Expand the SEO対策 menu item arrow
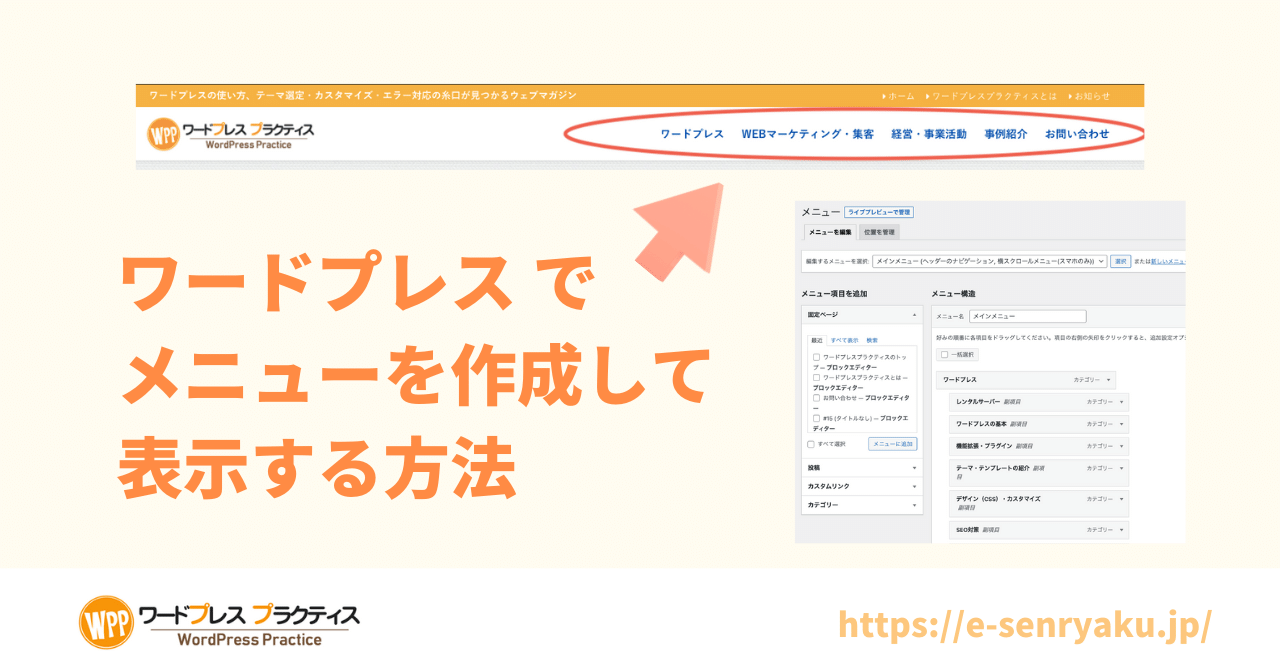This screenshot has width=1280, height=670. 1122,529
